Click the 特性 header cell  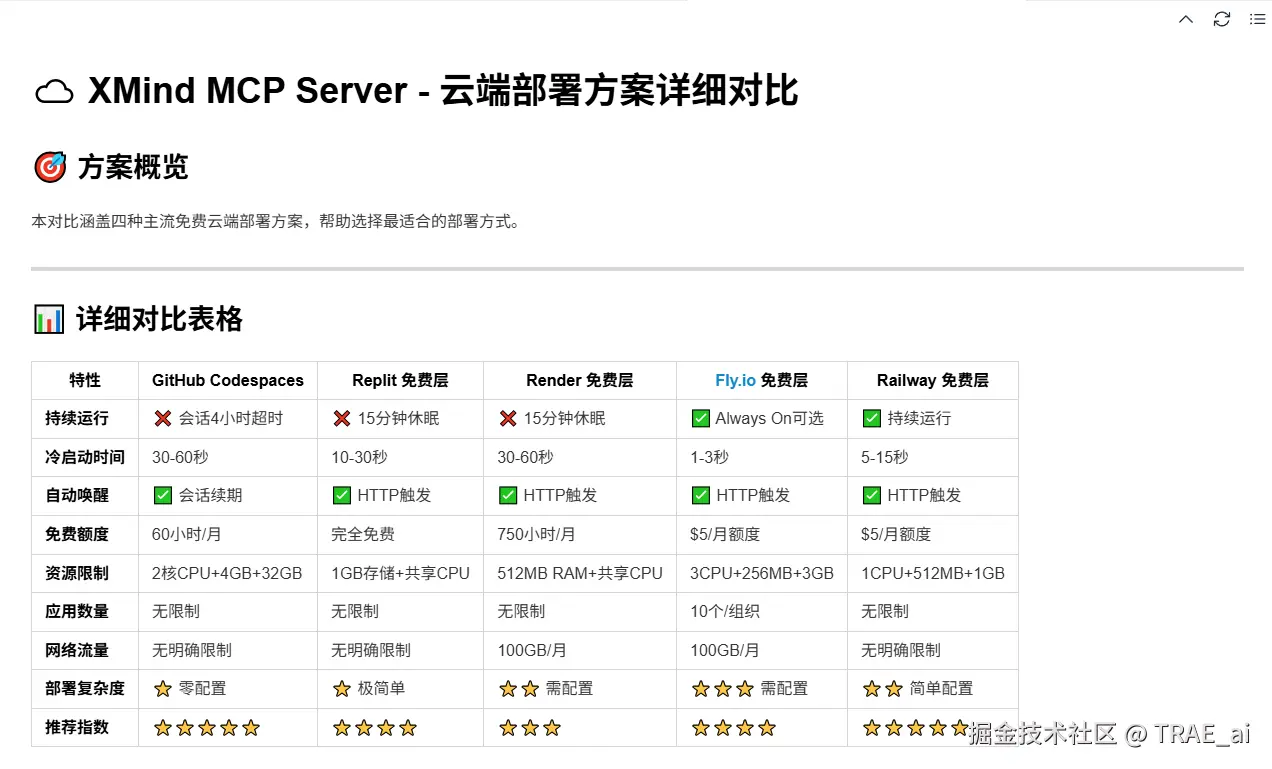pyautogui.click(x=85, y=380)
